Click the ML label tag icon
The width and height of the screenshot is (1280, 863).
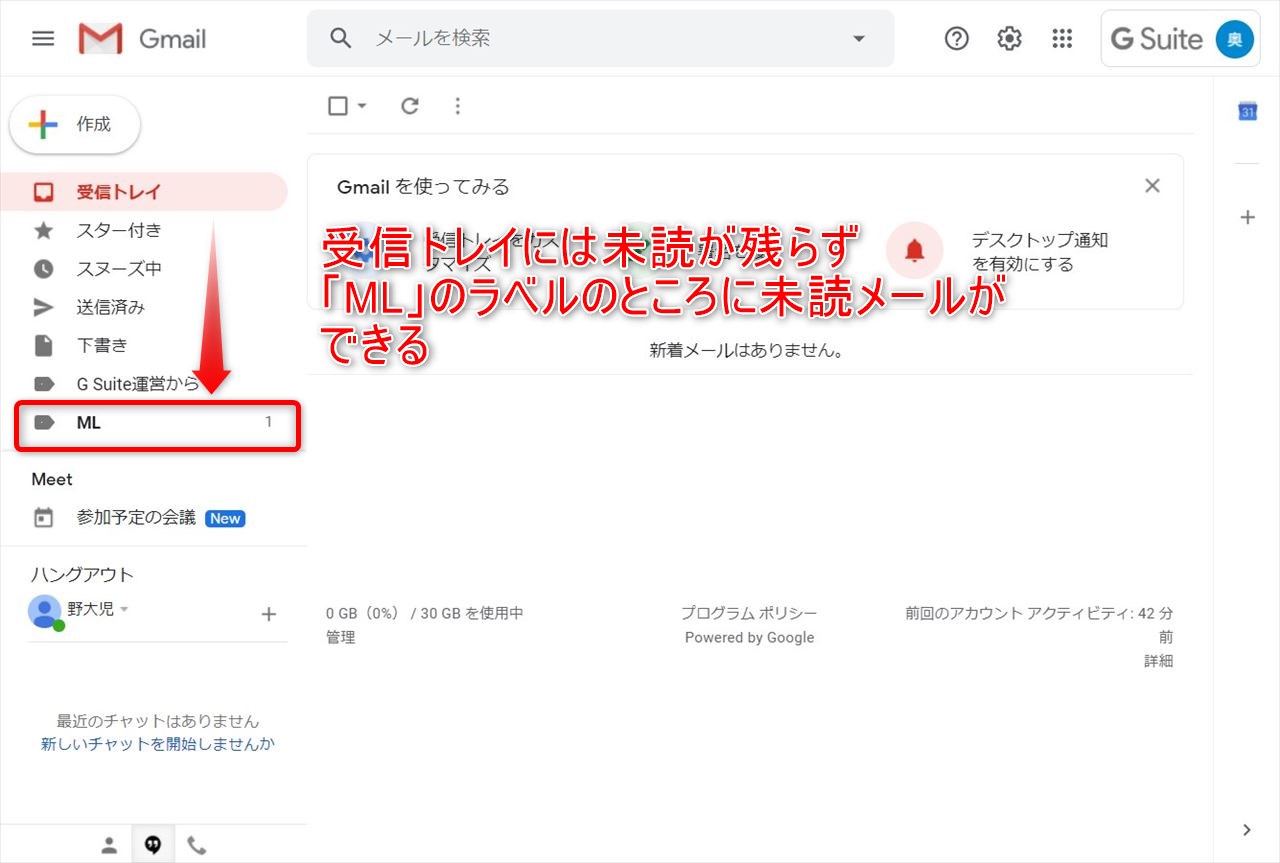pos(43,422)
